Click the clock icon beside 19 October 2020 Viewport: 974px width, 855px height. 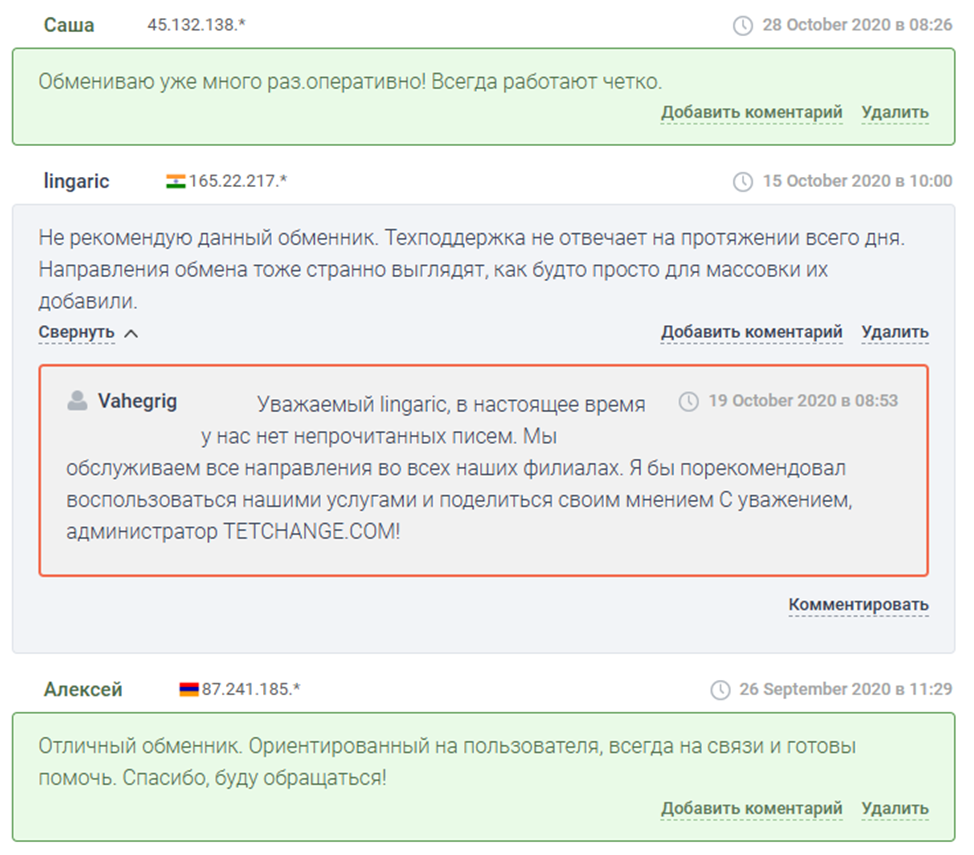point(688,401)
